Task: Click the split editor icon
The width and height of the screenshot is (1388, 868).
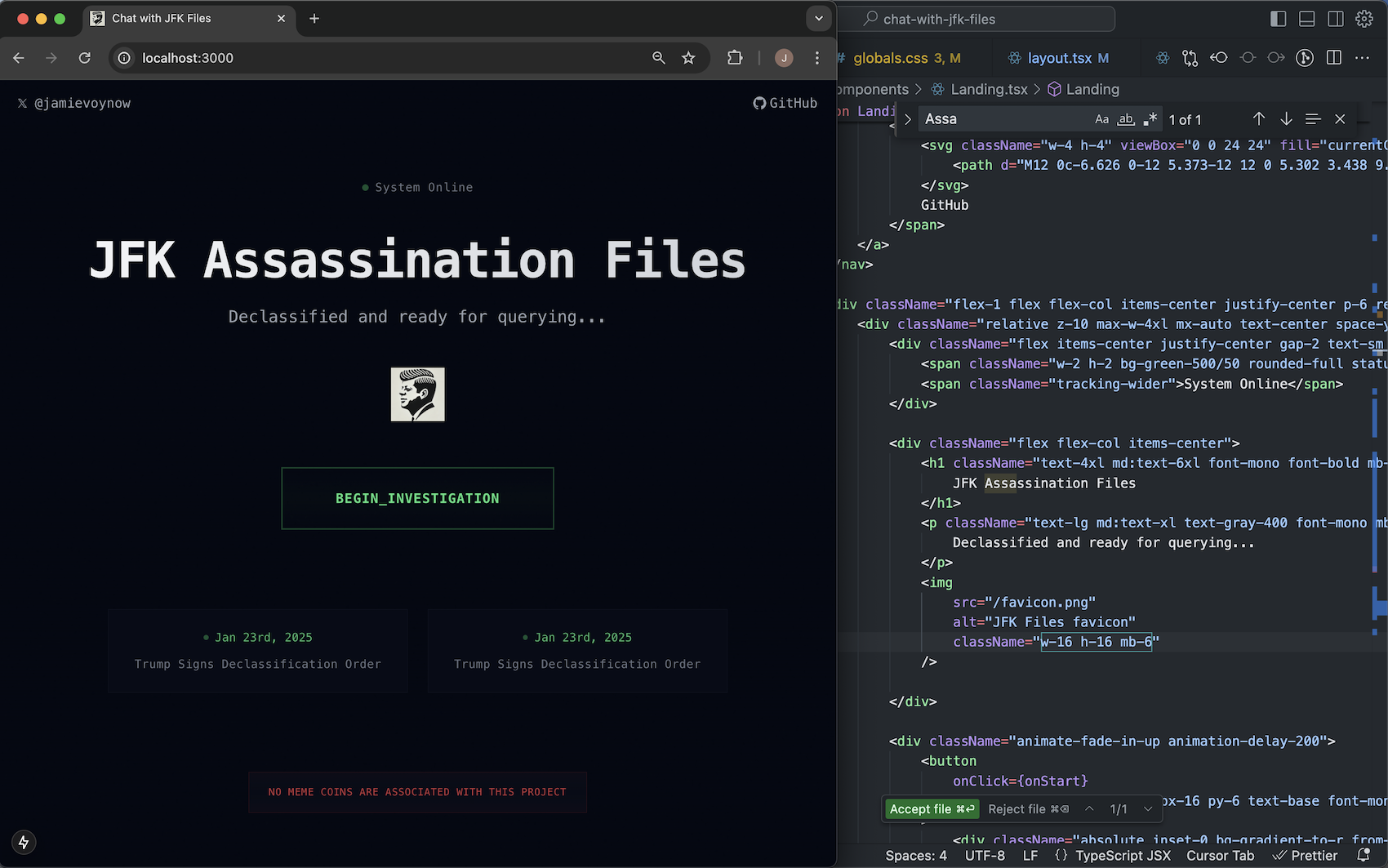Action: (x=1334, y=58)
